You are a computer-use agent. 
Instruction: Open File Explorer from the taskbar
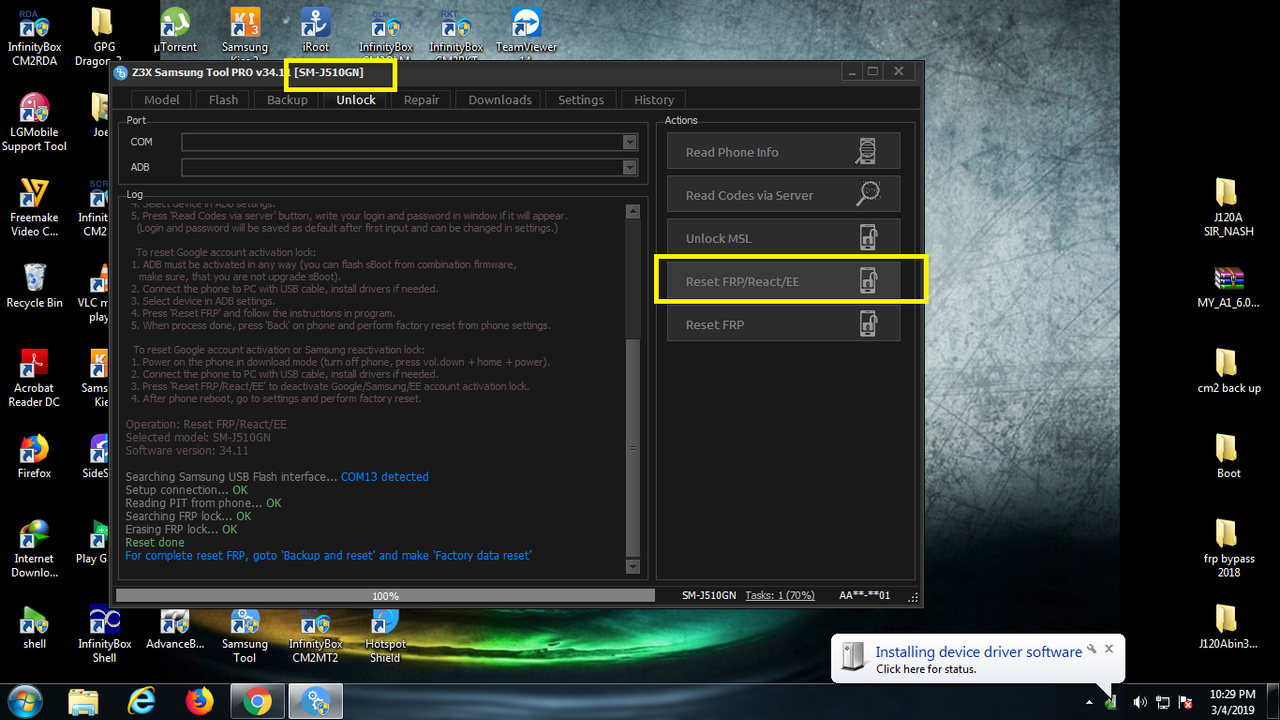pyautogui.click(x=85, y=702)
